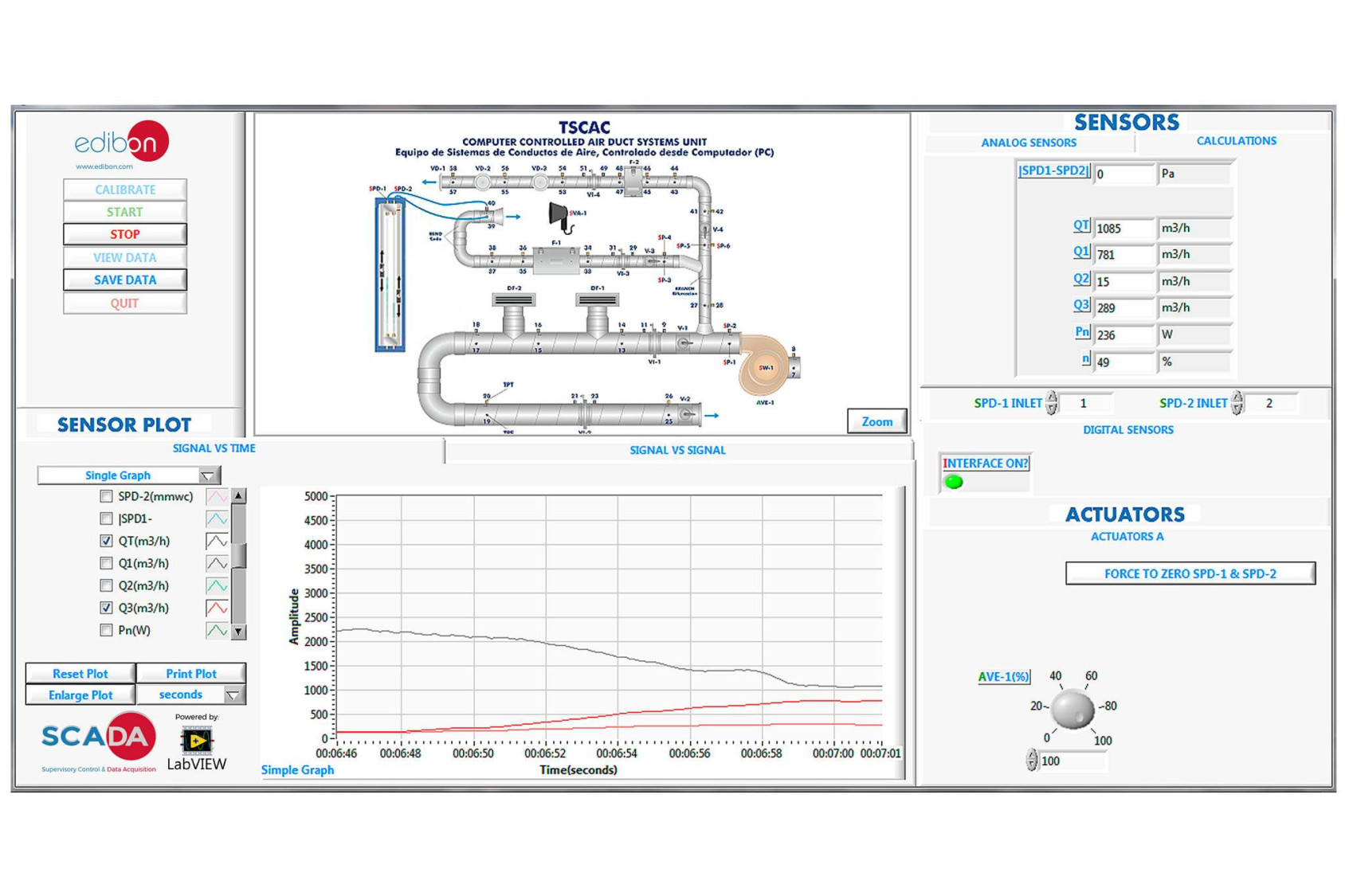Click the Pn(W) plot line style icon
The height and width of the screenshot is (896, 1345).
pos(217,630)
